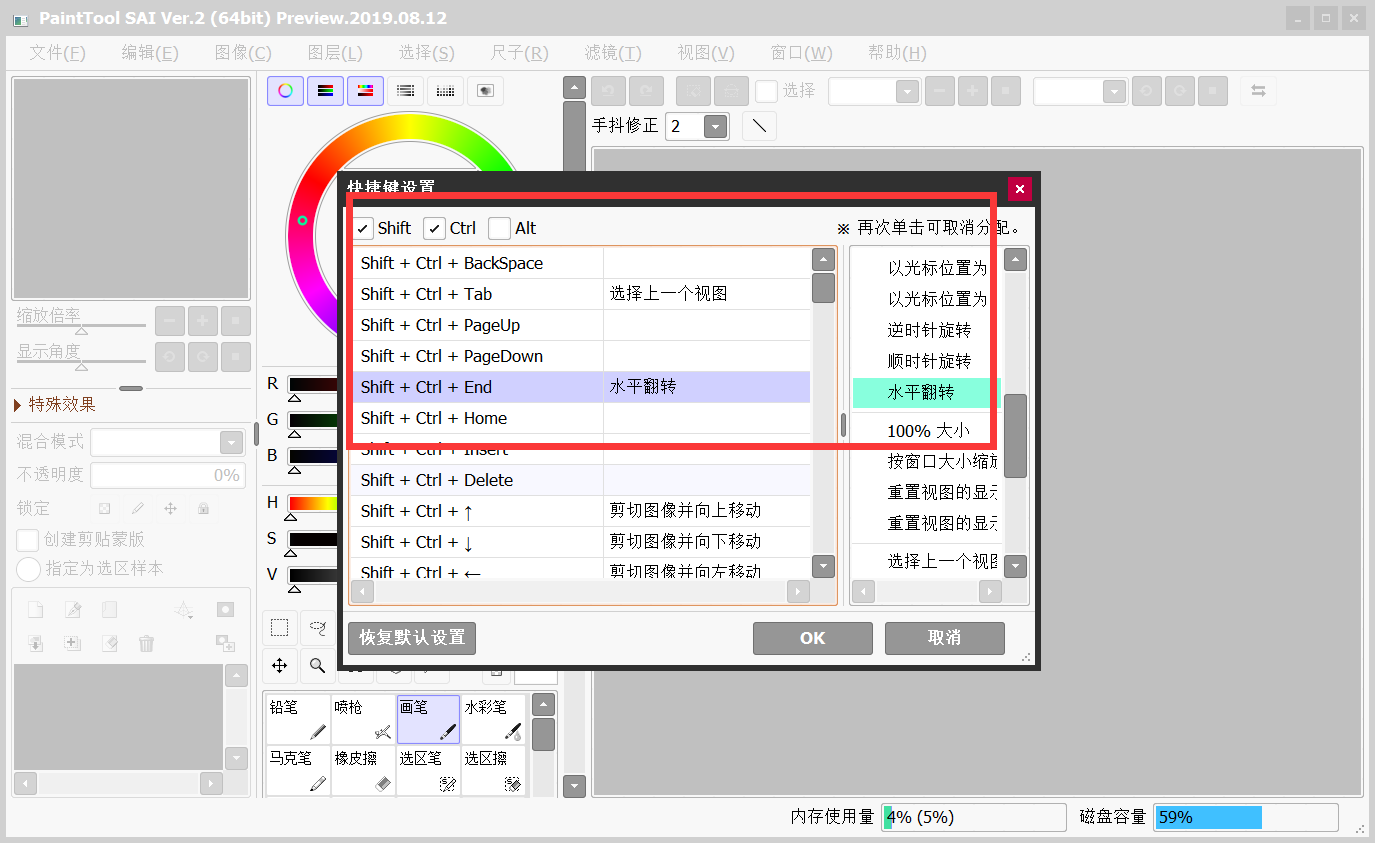Select the lasso tool

pos(318,628)
